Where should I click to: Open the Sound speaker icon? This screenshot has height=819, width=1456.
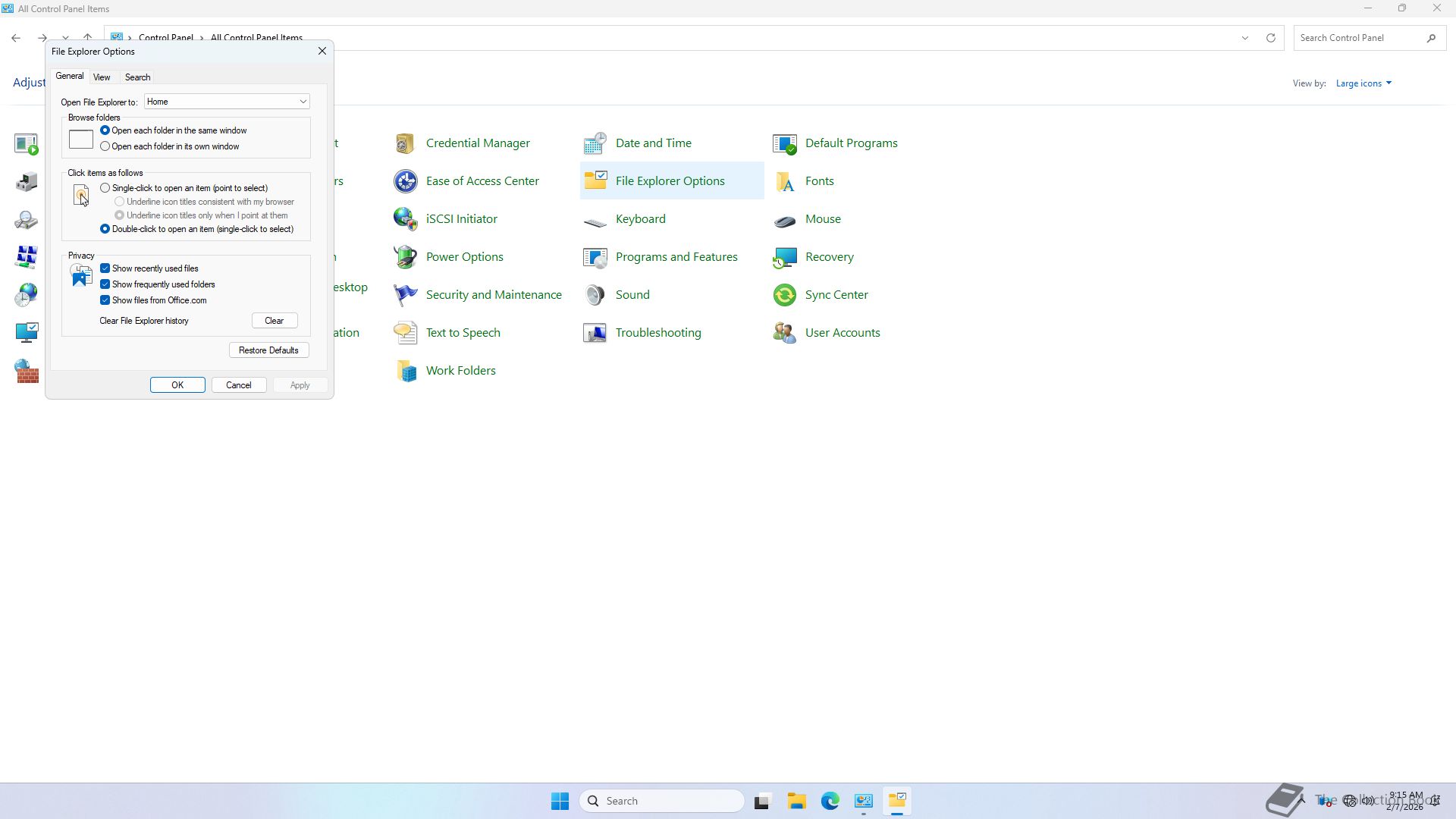coord(595,295)
